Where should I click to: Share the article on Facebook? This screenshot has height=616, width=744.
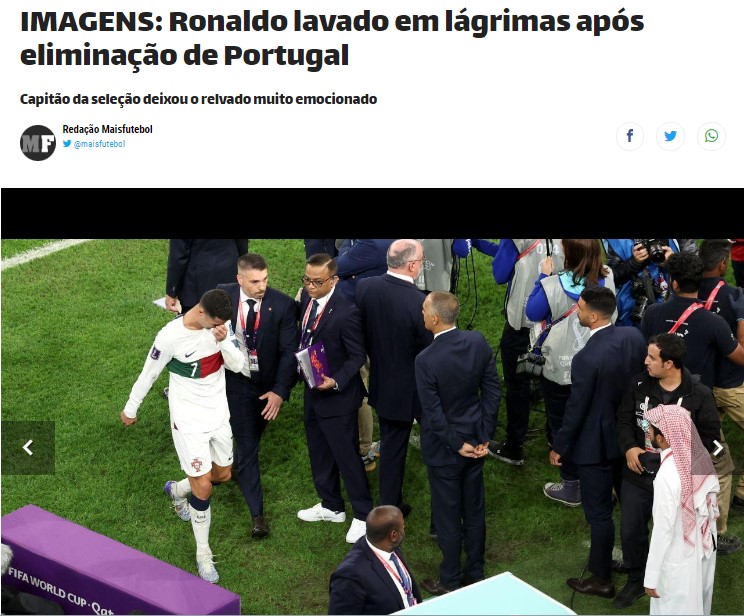coord(630,136)
